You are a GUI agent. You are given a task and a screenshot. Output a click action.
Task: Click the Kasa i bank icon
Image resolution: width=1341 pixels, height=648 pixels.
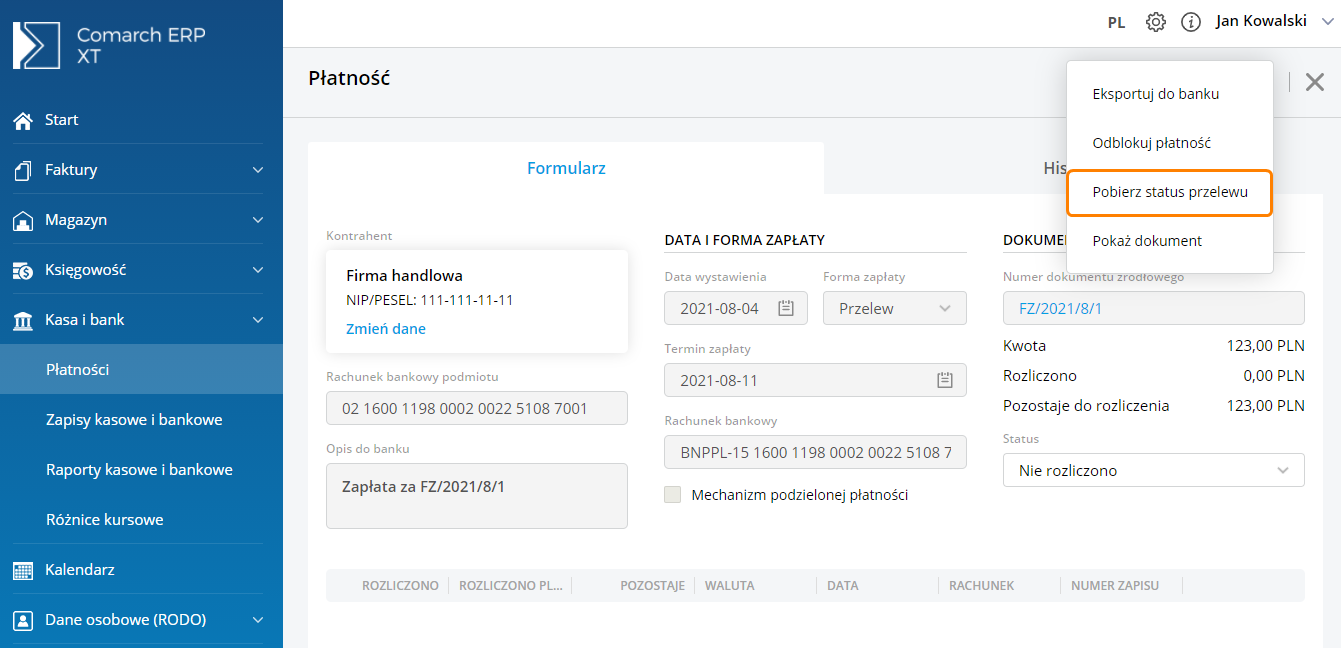click(23, 320)
